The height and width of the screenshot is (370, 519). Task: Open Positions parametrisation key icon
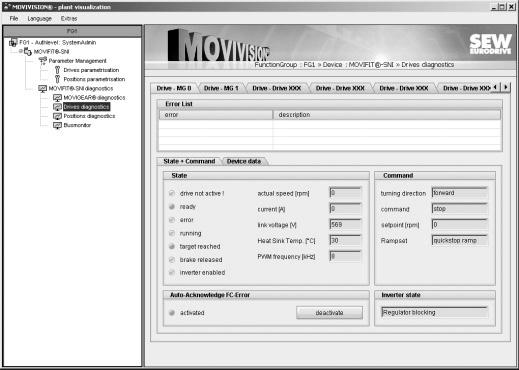click(x=57, y=79)
